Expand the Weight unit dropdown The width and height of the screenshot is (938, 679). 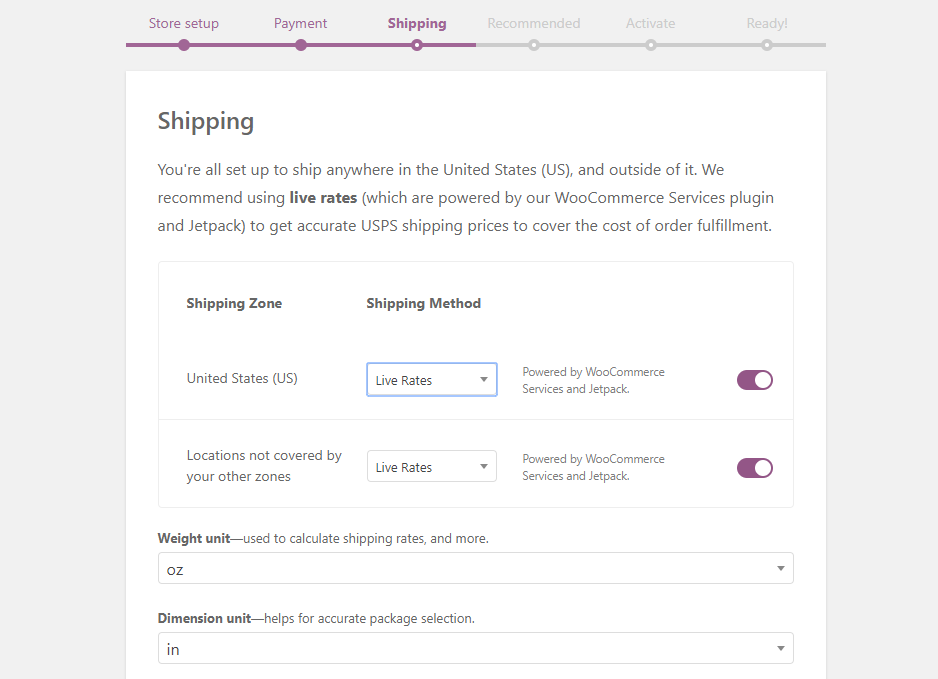[x=475, y=569]
